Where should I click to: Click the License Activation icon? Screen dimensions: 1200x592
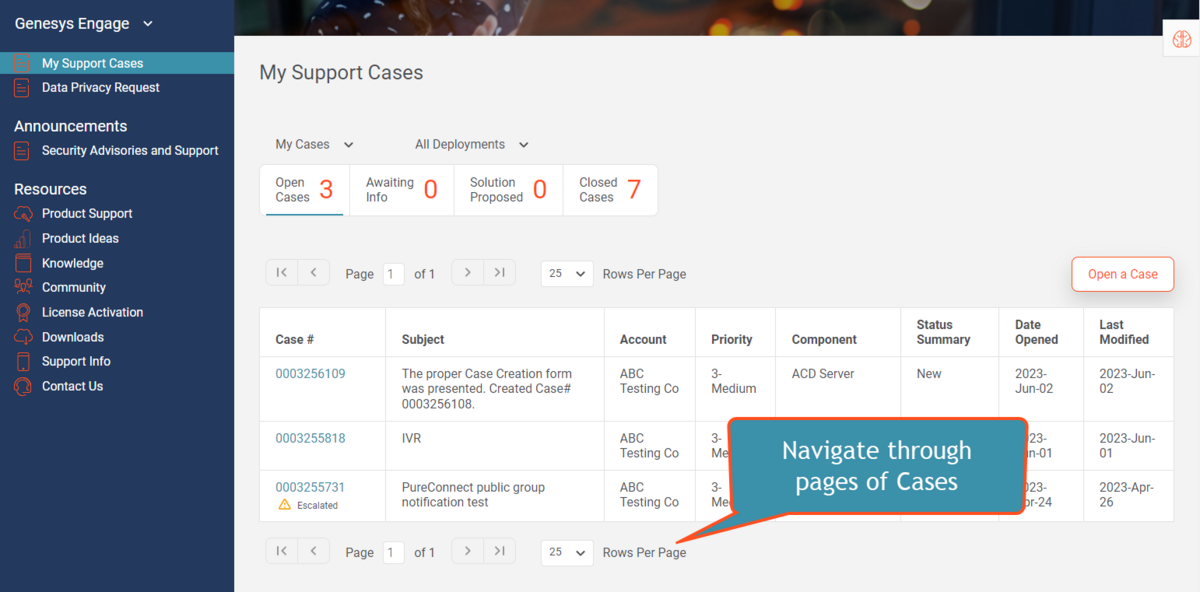pyautogui.click(x=22, y=312)
